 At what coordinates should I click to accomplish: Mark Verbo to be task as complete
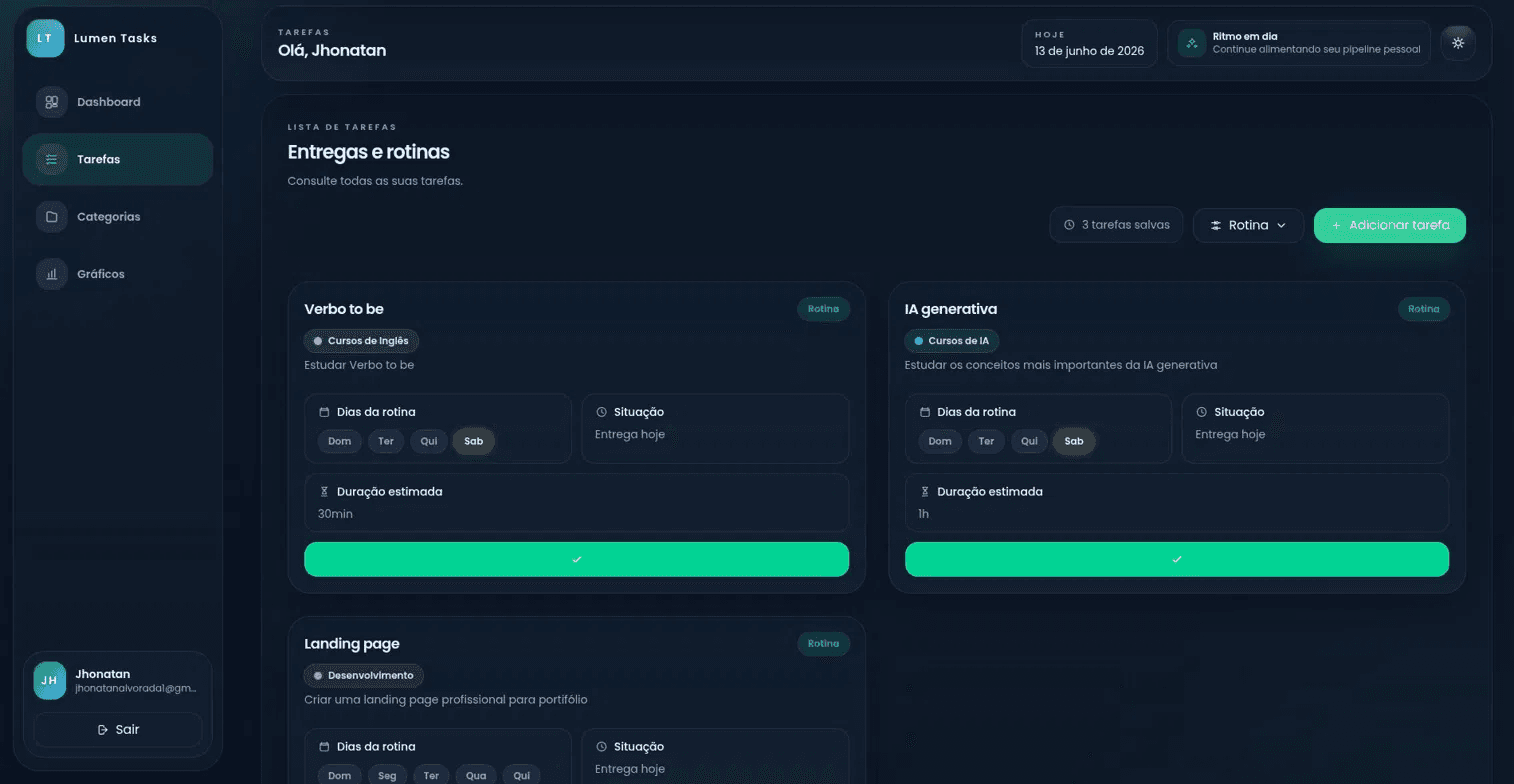576,559
